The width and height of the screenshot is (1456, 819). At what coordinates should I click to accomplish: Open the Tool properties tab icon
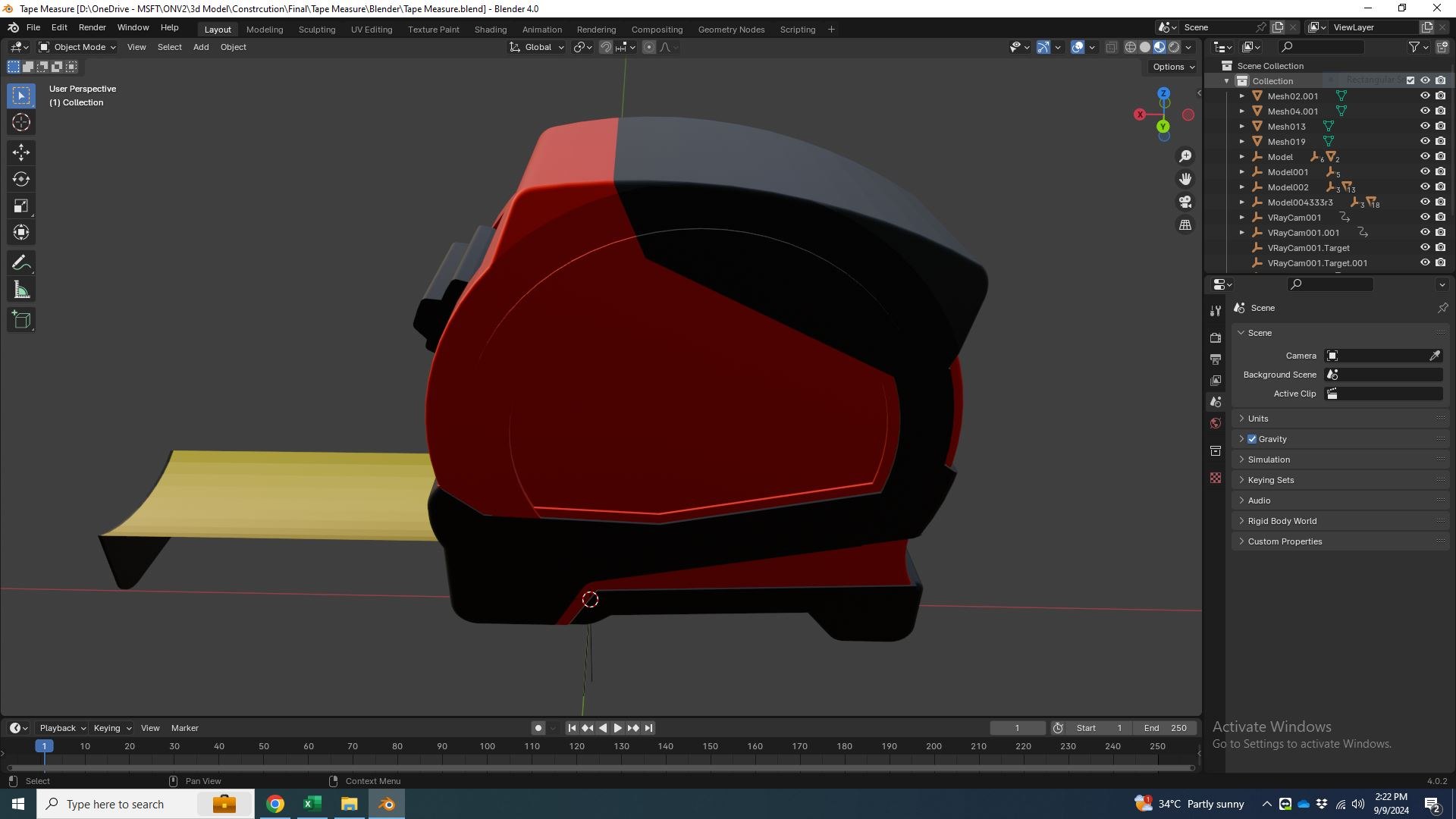click(x=1216, y=310)
